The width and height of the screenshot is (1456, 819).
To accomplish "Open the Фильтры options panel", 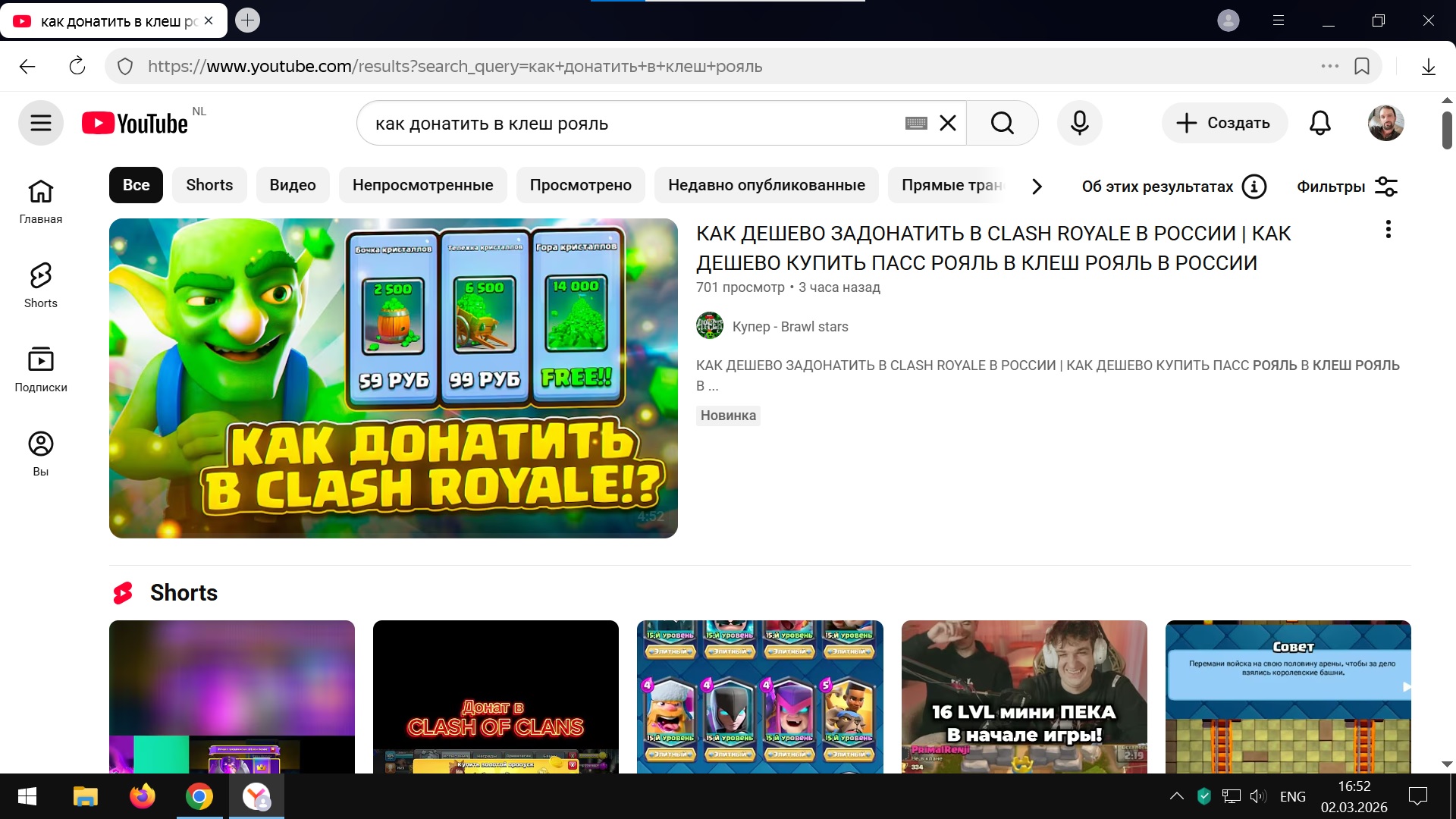I will 1348,187.
